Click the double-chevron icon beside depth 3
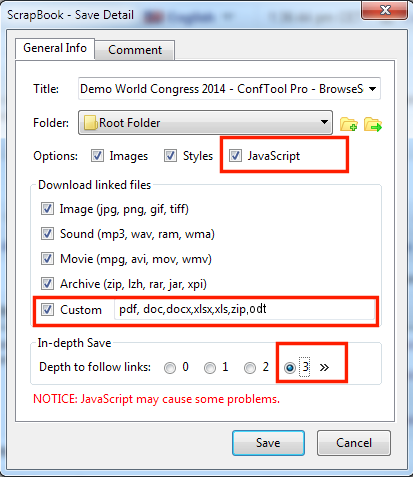Screen dimensions: 413x477 [x=324, y=367]
